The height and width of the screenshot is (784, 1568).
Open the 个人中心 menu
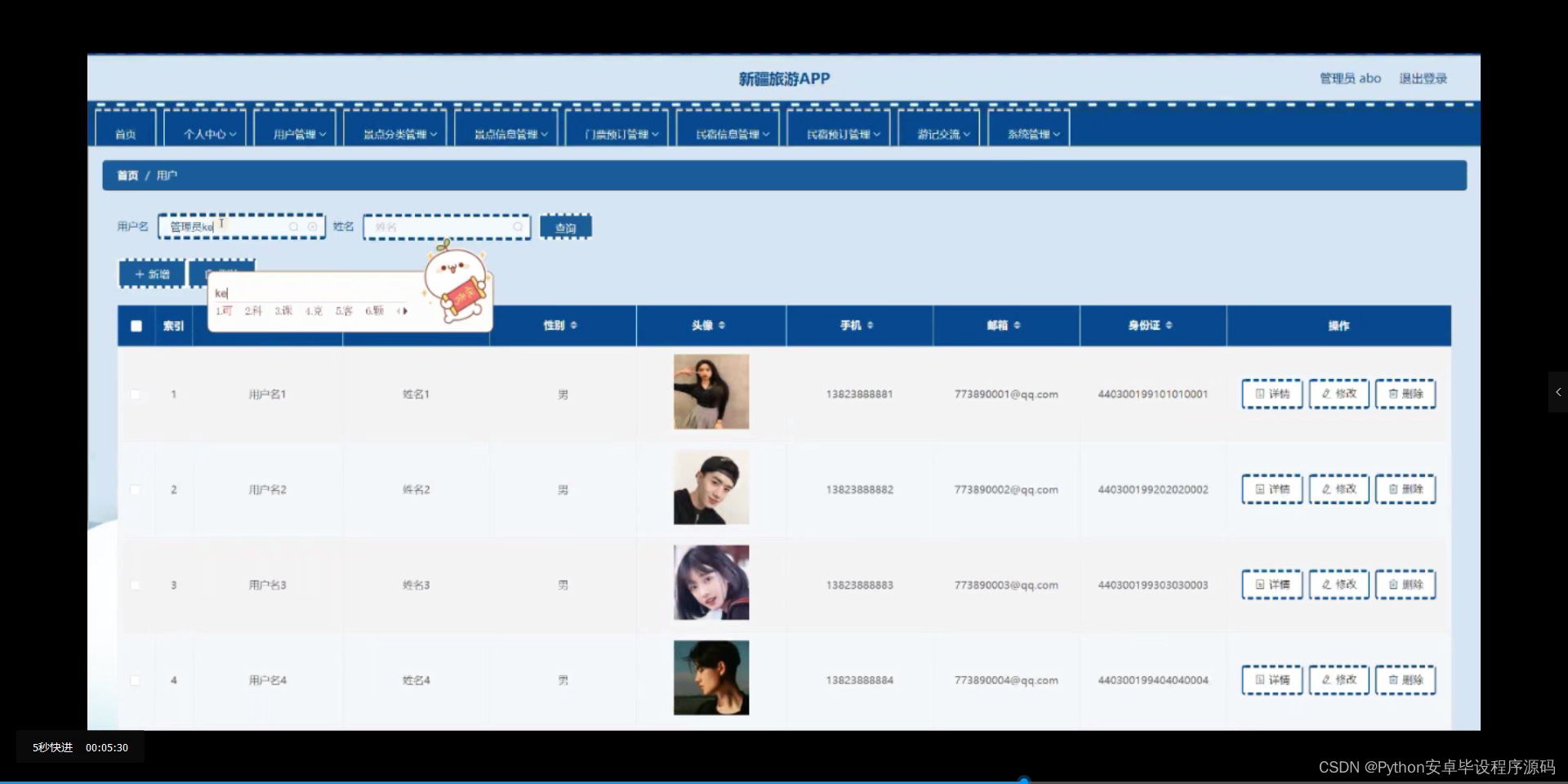pos(205,133)
